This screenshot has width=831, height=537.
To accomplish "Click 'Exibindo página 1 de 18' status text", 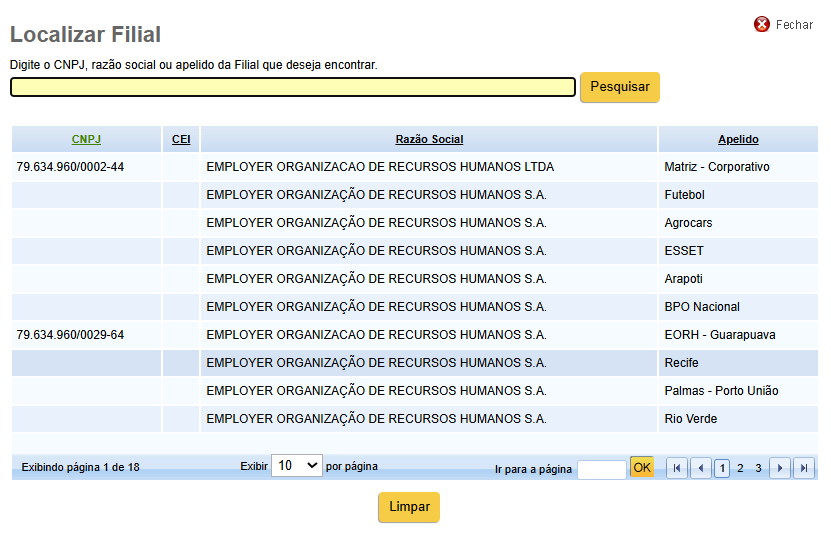I will pyautogui.click(x=81, y=468).
